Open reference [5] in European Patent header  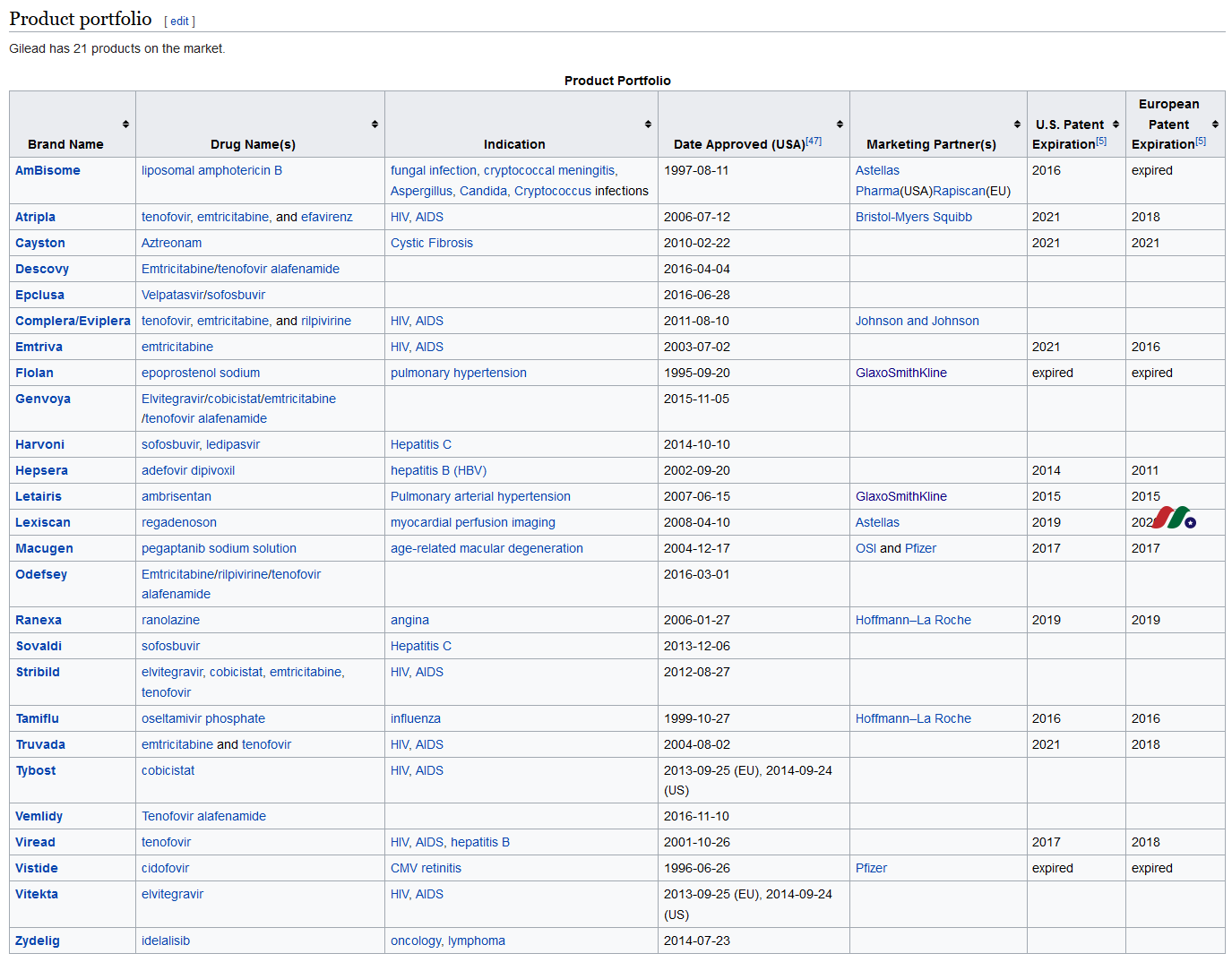click(x=1201, y=141)
